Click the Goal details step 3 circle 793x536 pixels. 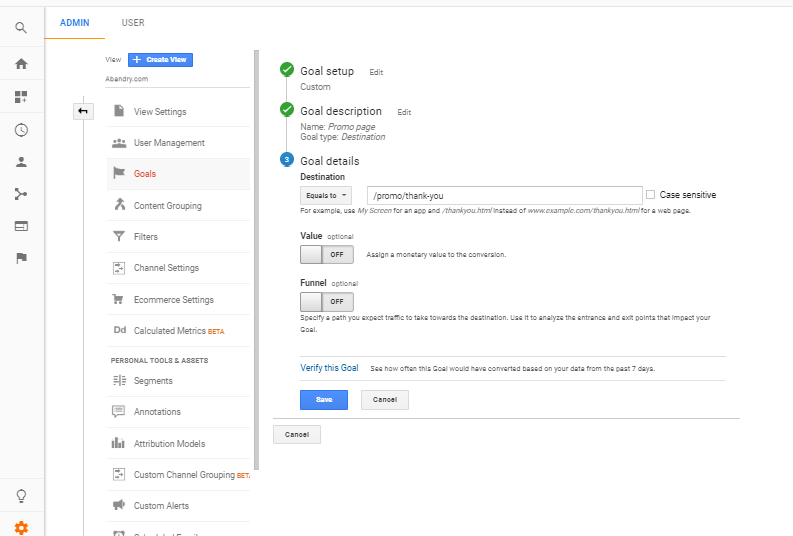pos(287,160)
